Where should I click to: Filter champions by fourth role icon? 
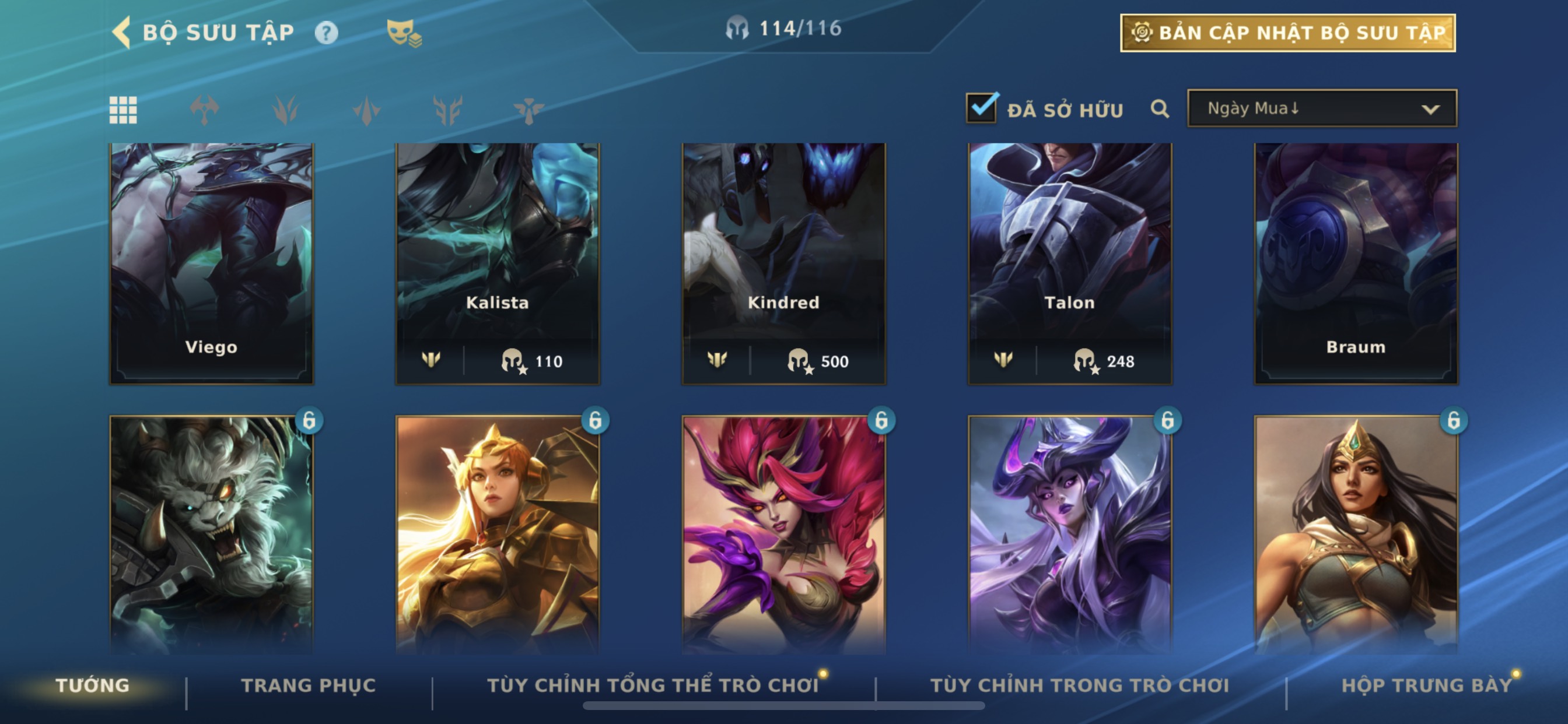coord(447,110)
